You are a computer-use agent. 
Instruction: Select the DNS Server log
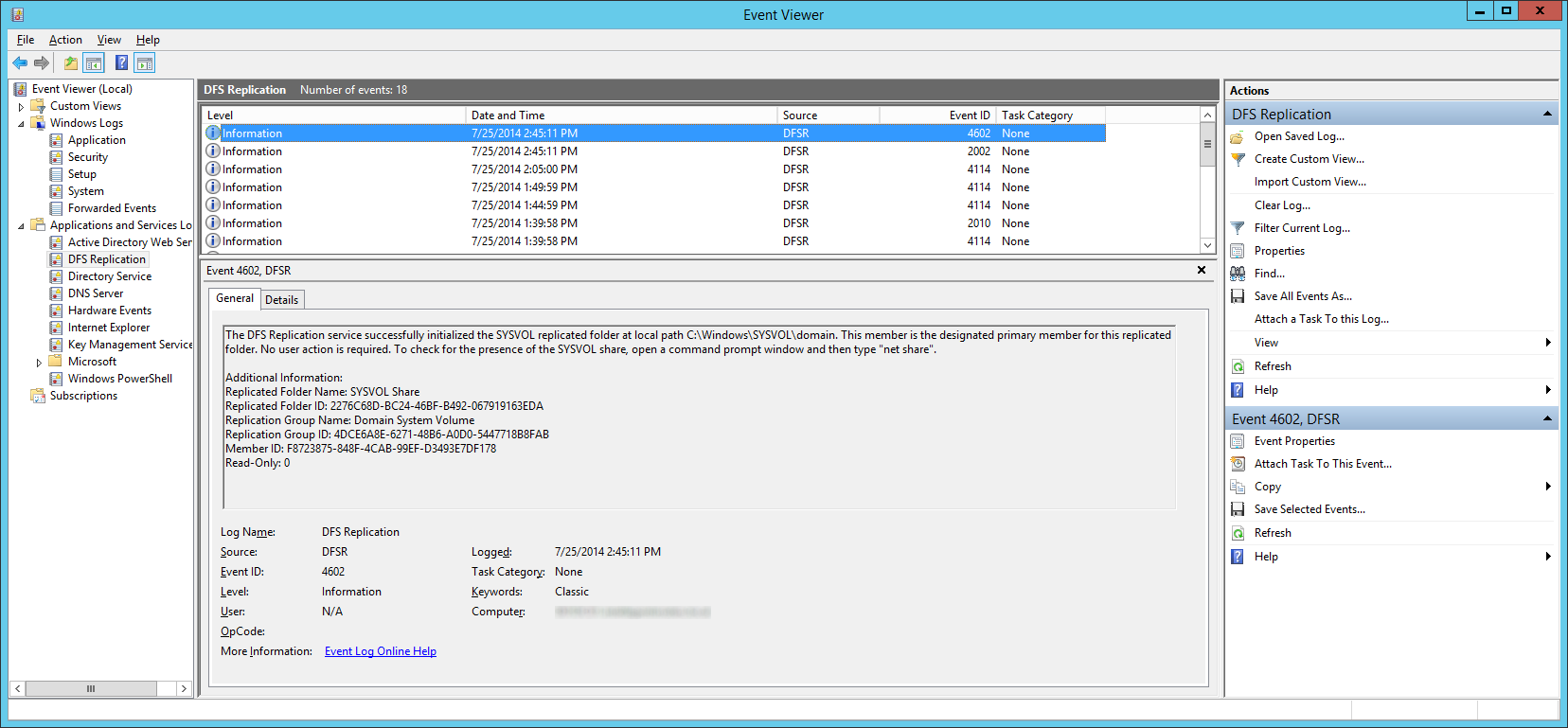click(x=96, y=293)
